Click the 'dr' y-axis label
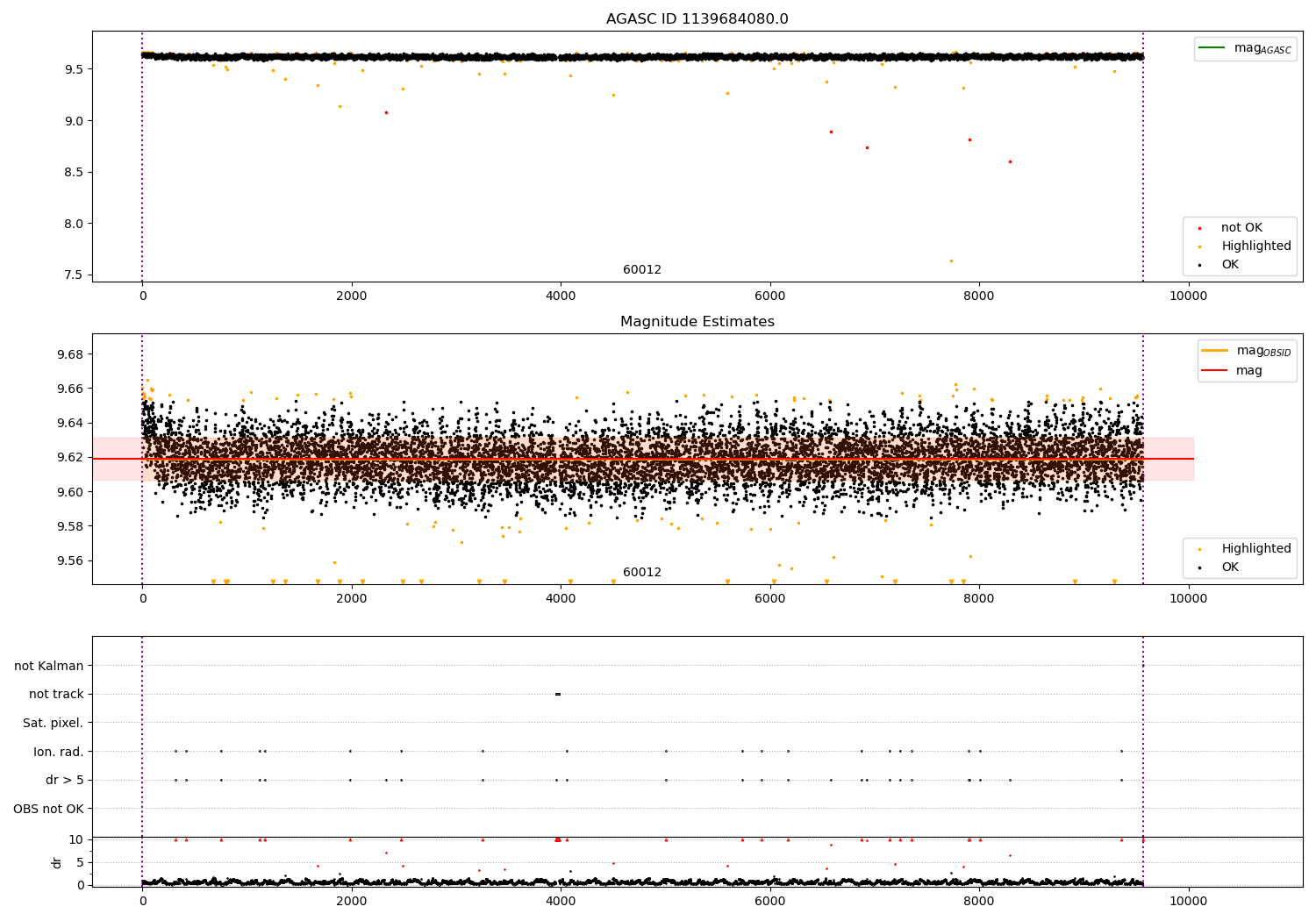 point(57,862)
